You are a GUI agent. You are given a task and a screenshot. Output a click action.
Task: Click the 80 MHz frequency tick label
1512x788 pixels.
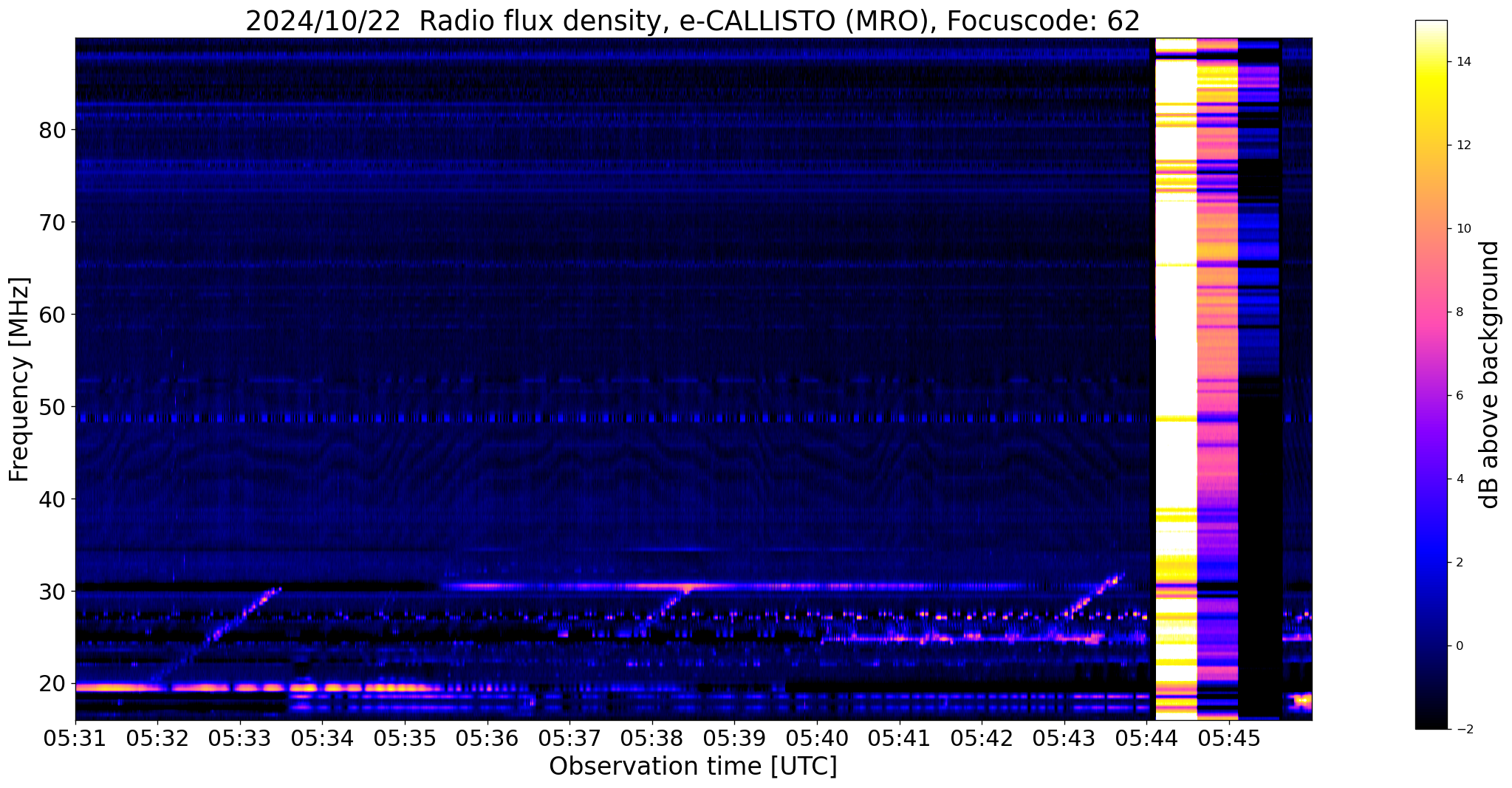point(52,130)
